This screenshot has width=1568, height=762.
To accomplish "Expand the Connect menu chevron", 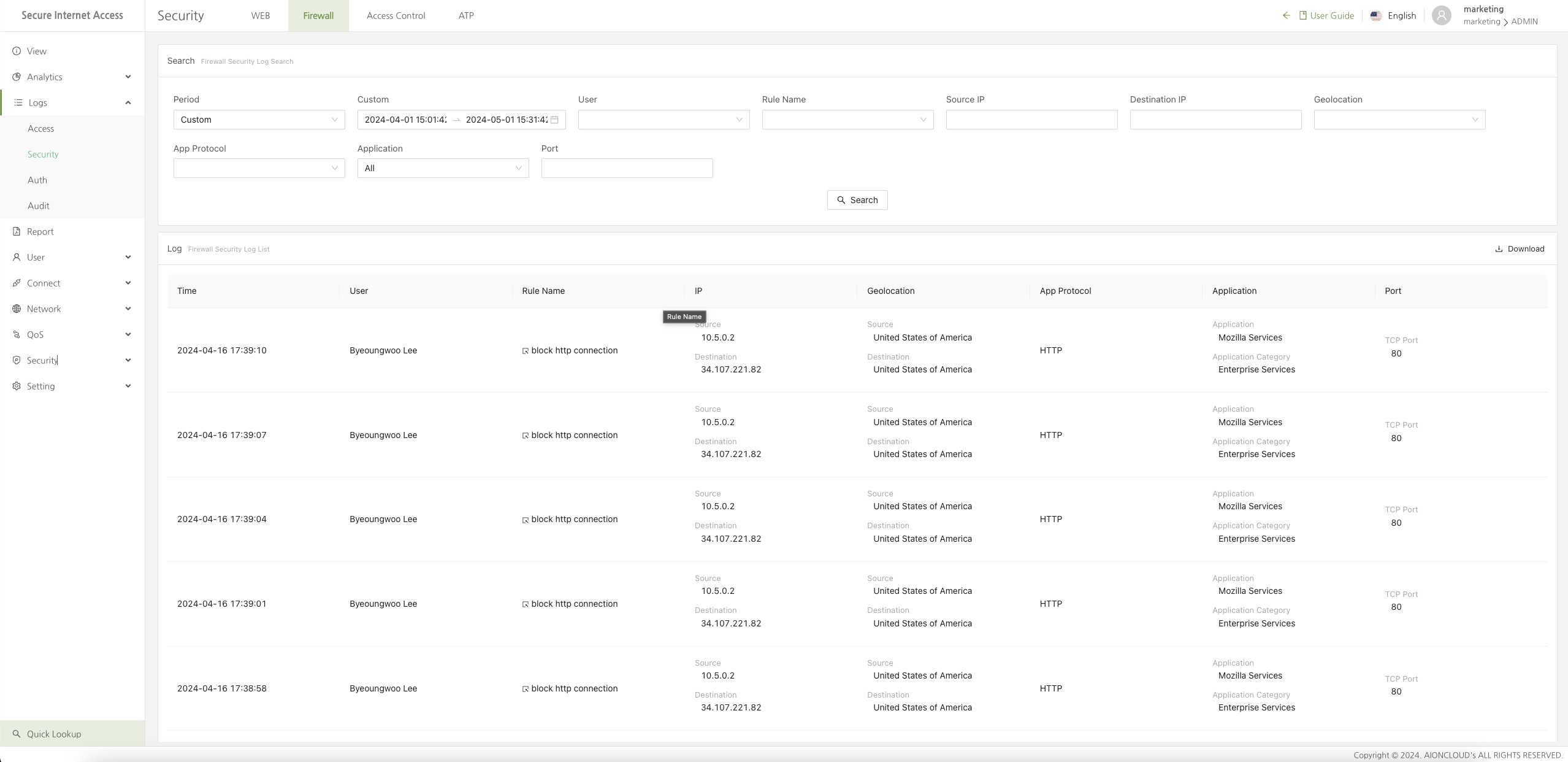I will point(128,283).
